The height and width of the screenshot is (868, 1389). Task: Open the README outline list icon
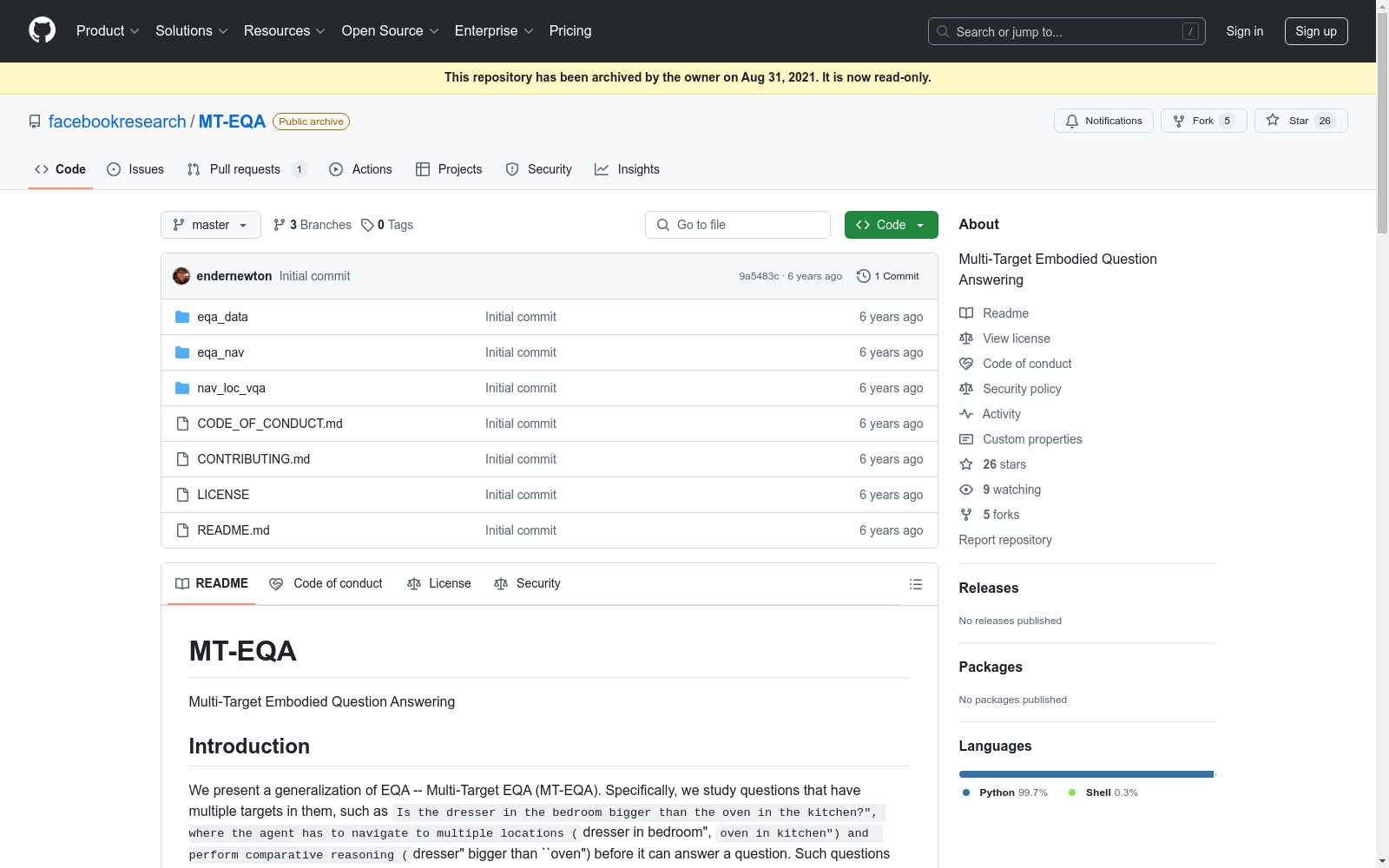tap(915, 584)
